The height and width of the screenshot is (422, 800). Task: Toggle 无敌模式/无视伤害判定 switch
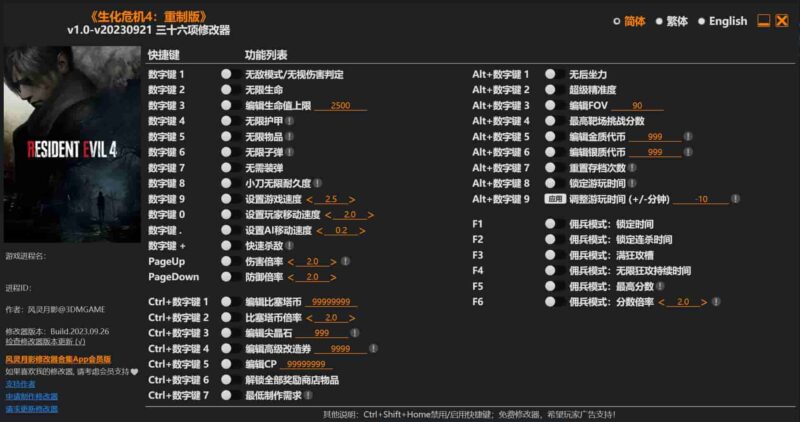231,74
